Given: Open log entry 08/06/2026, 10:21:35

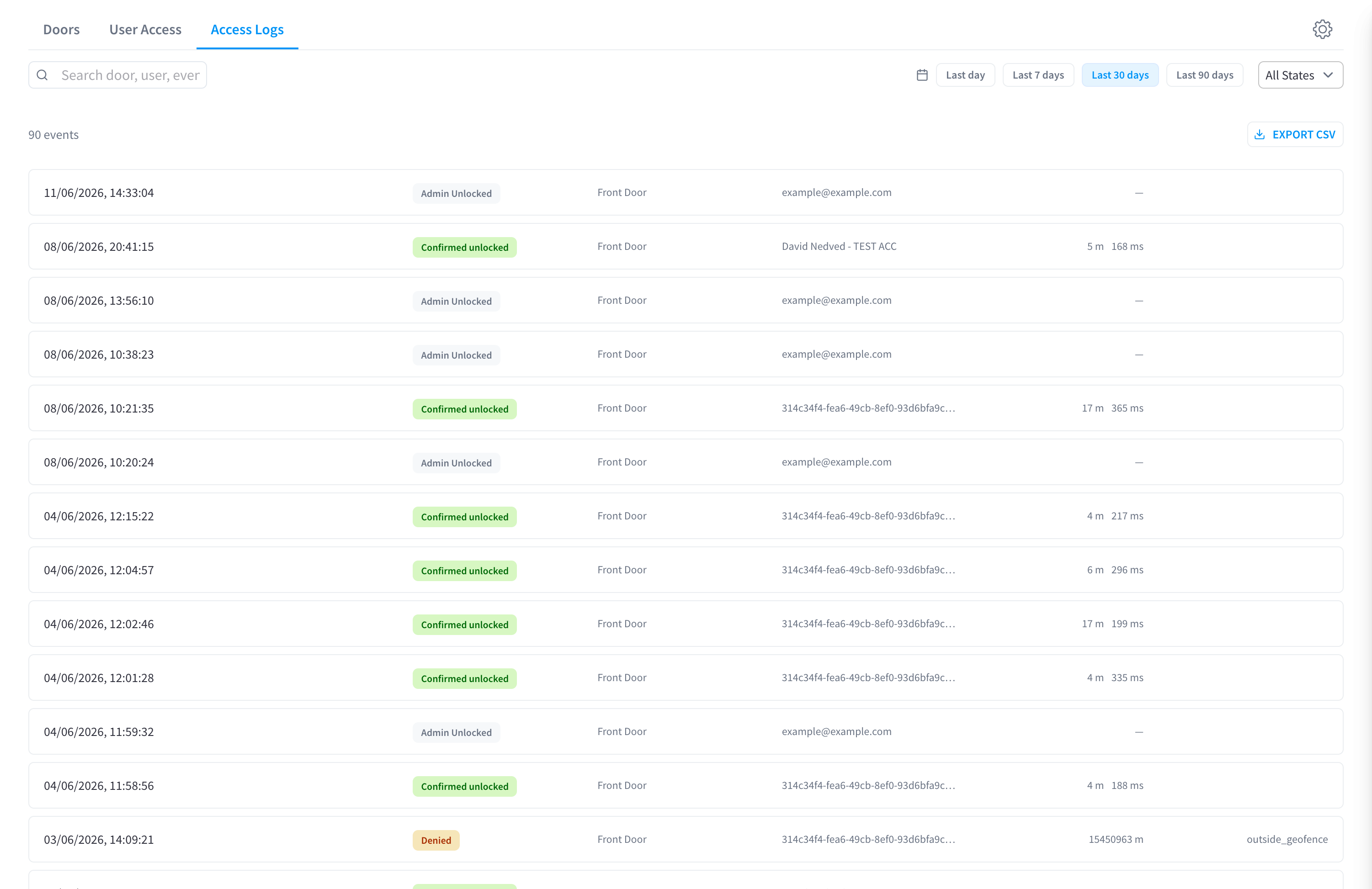Looking at the screenshot, I should pos(686,408).
